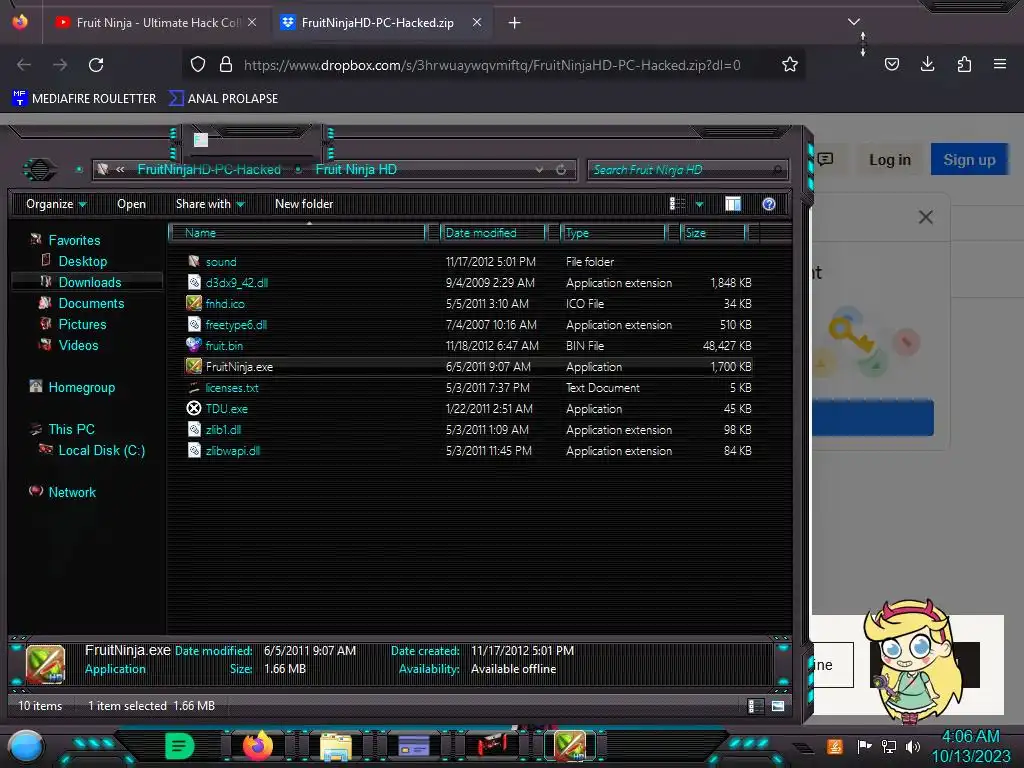Viewport: 1024px width, 768px height.
Task: Sort files by Type column
Action: (x=613, y=233)
